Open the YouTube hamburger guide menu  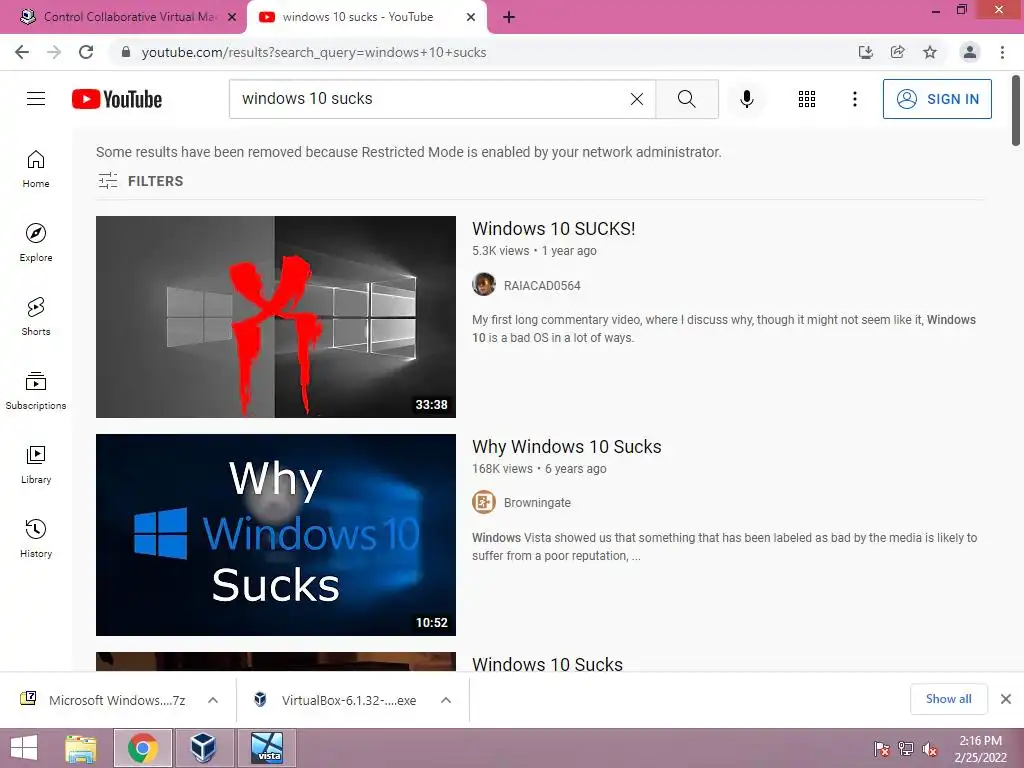(36, 99)
